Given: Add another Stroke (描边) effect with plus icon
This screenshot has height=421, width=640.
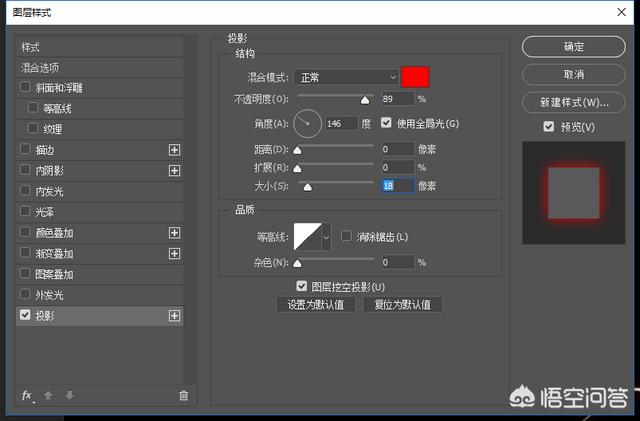Looking at the screenshot, I should [174, 150].
